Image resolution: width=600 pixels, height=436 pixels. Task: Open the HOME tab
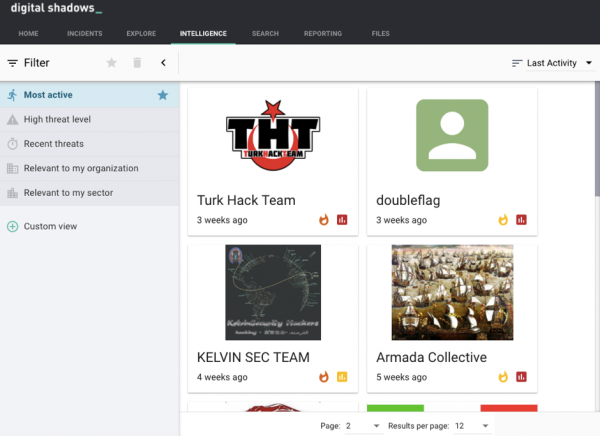(28, 34)
